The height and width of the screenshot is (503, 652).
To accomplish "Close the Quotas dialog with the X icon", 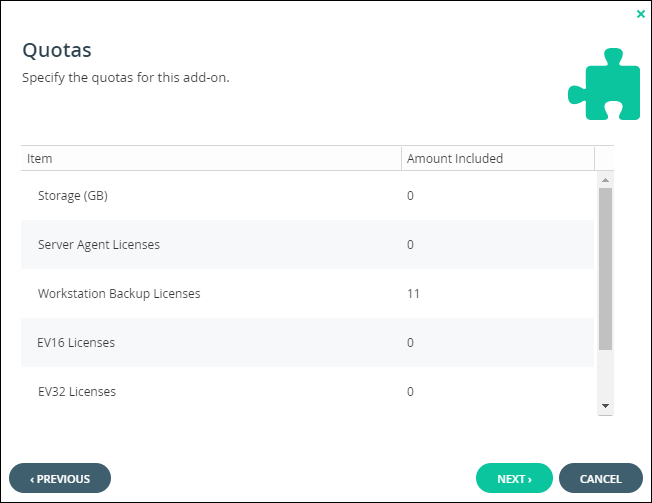I will (x=640, y=14).
